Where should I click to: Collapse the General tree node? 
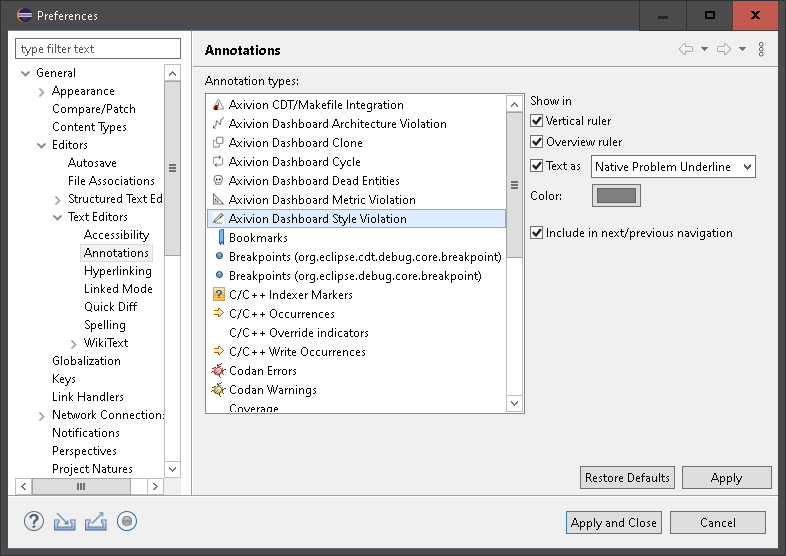(x=26, y=73)
